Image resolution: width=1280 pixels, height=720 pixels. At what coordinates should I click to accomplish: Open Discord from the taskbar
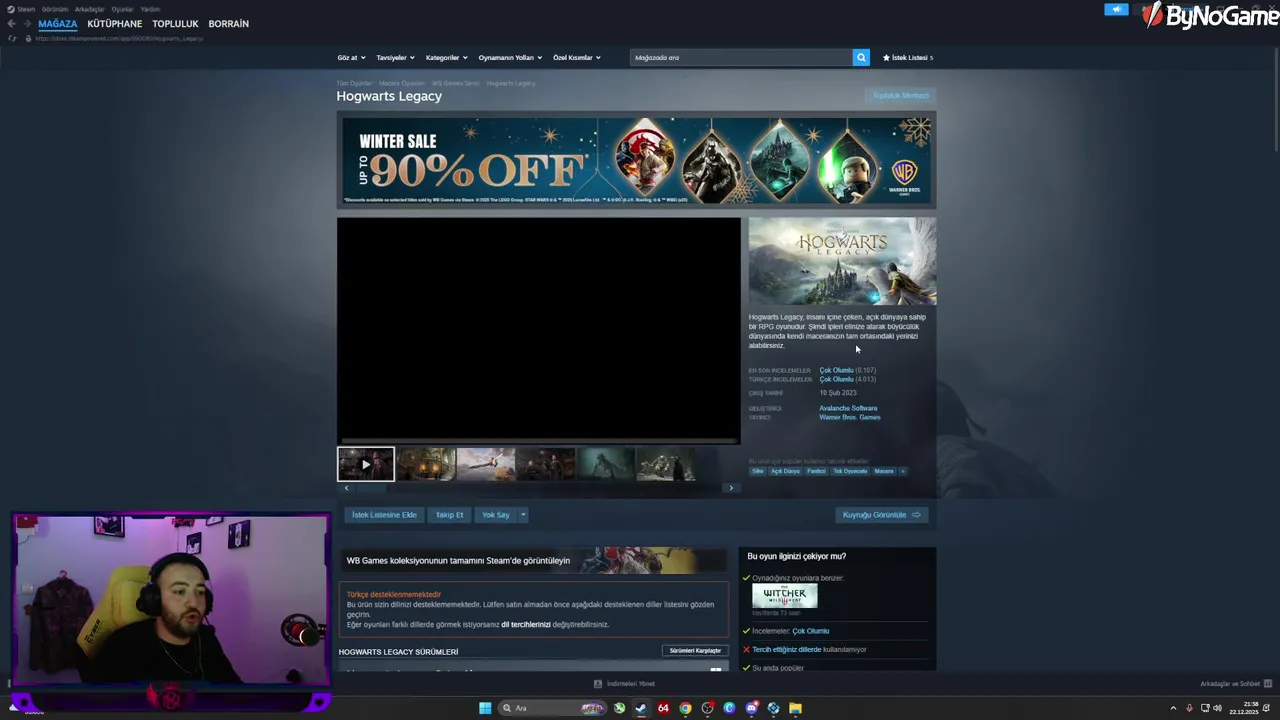[751, 708]
